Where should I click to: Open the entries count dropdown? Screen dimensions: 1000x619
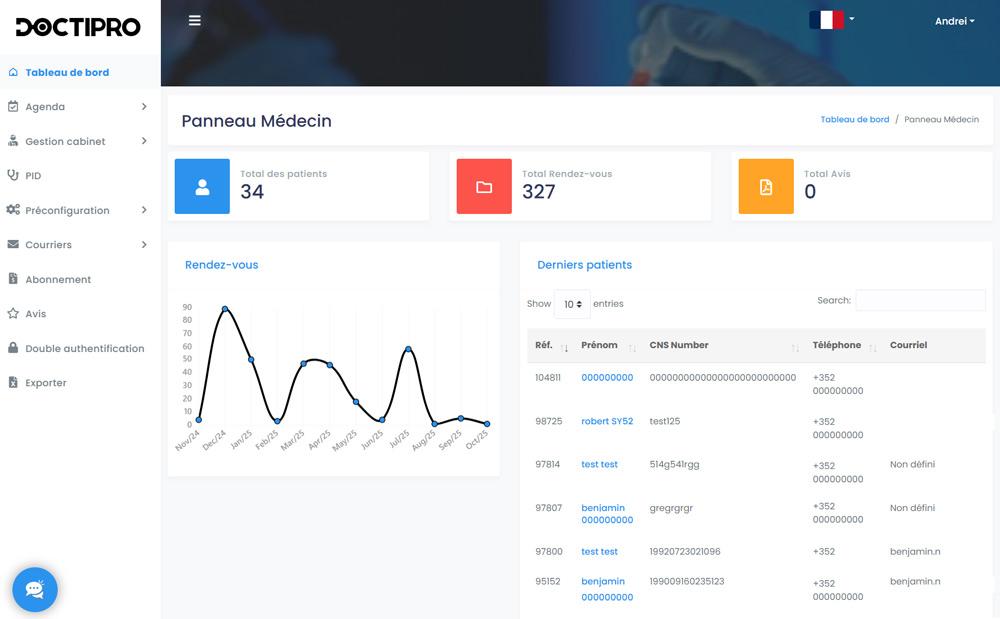pos(572,304)
